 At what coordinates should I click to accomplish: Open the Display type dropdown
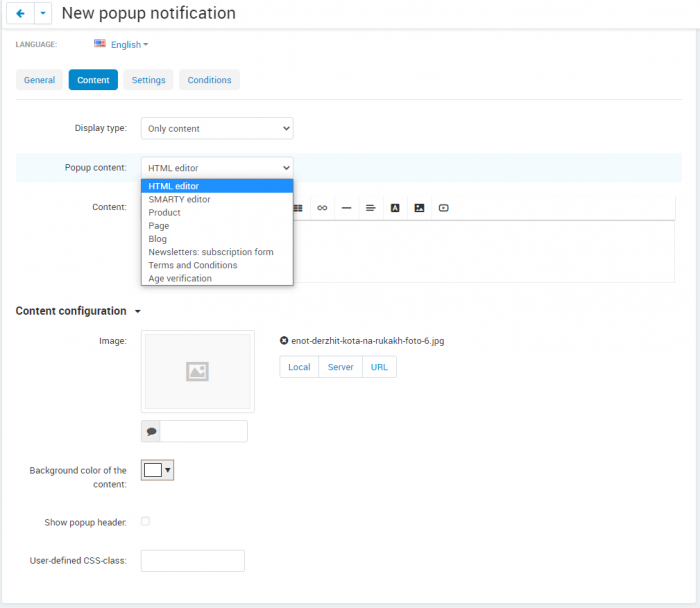click(x=217, y=129)
